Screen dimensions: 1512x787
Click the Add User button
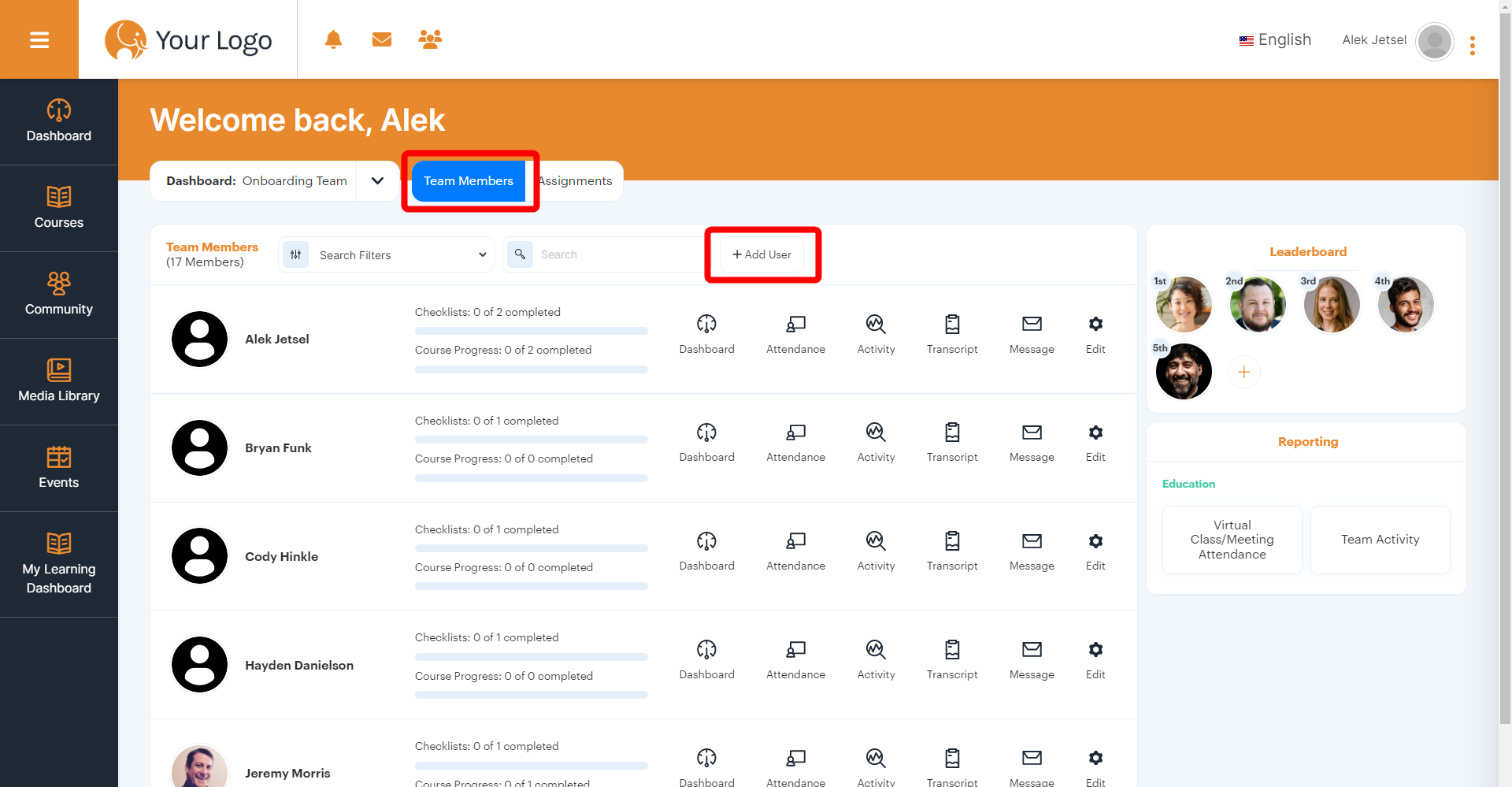click(762, 254)
